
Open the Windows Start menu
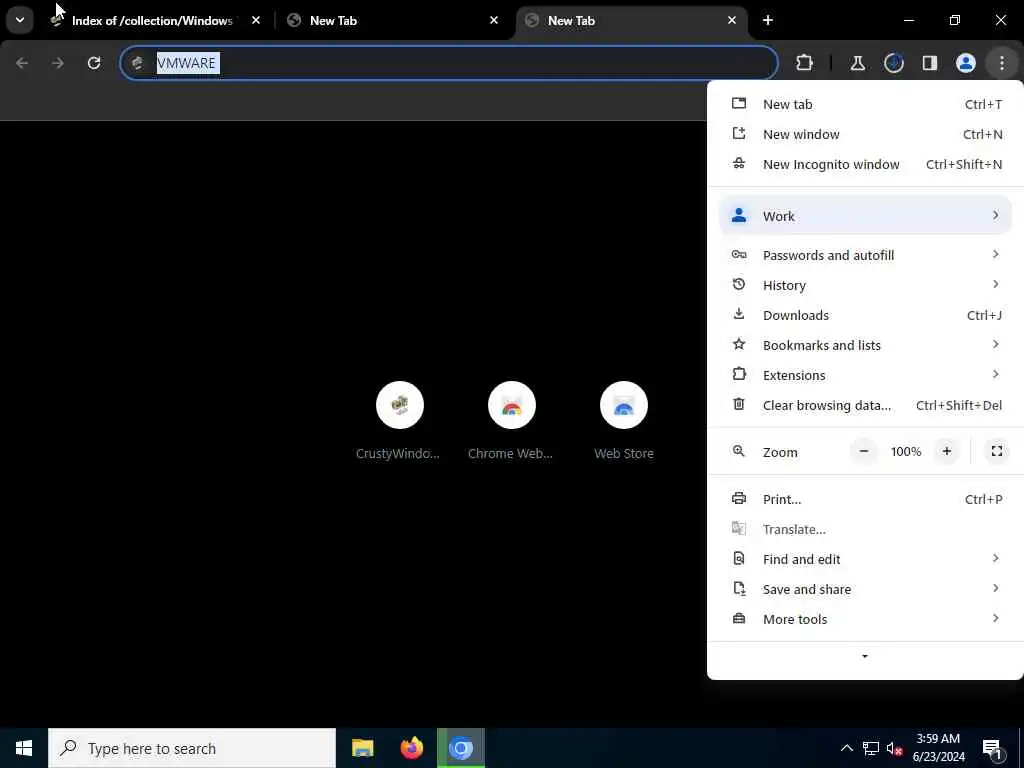pos(24,748)
